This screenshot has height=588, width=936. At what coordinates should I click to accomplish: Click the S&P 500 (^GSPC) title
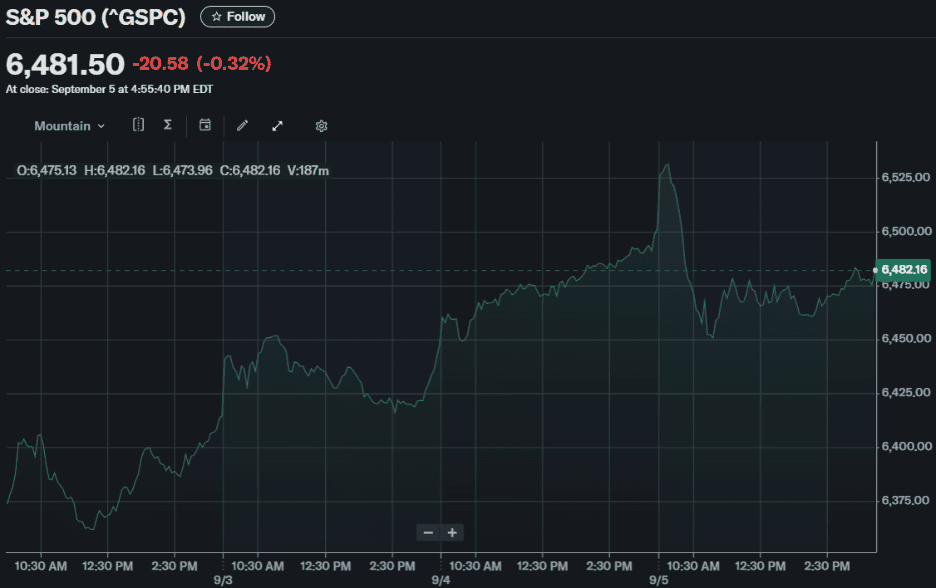96,17
